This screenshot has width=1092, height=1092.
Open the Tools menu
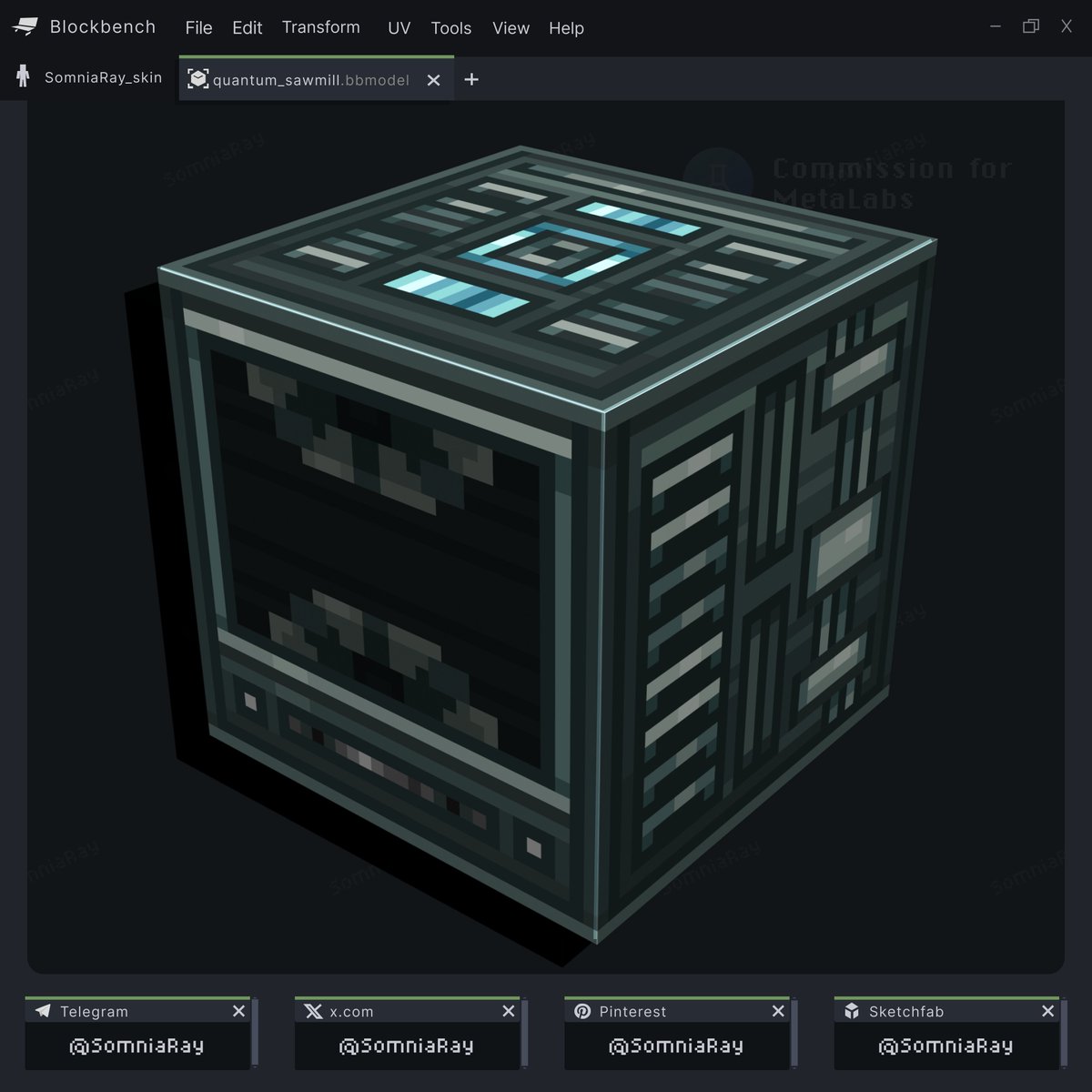tap(451, 28)
